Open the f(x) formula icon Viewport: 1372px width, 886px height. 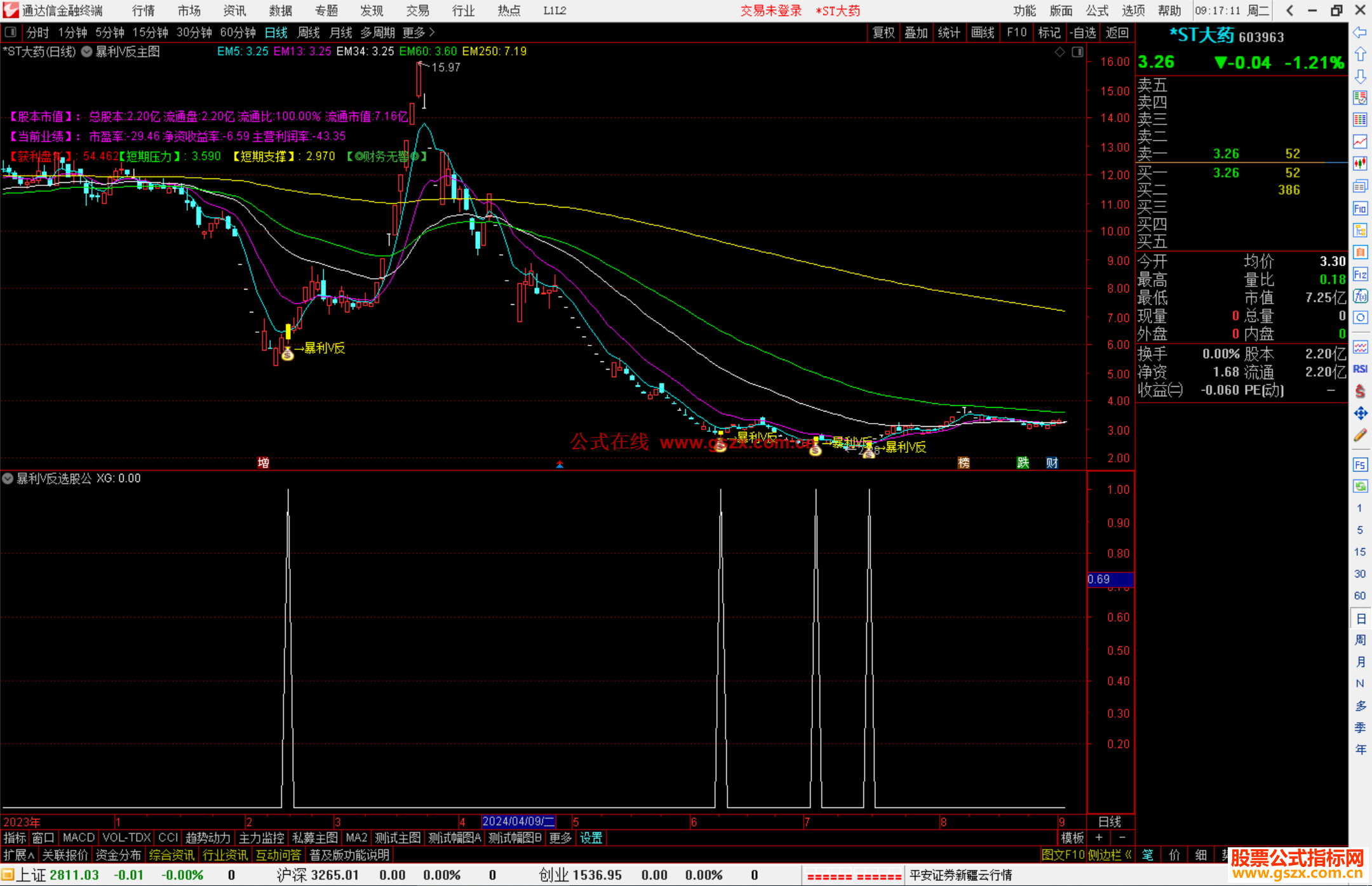click(1360, 296)
